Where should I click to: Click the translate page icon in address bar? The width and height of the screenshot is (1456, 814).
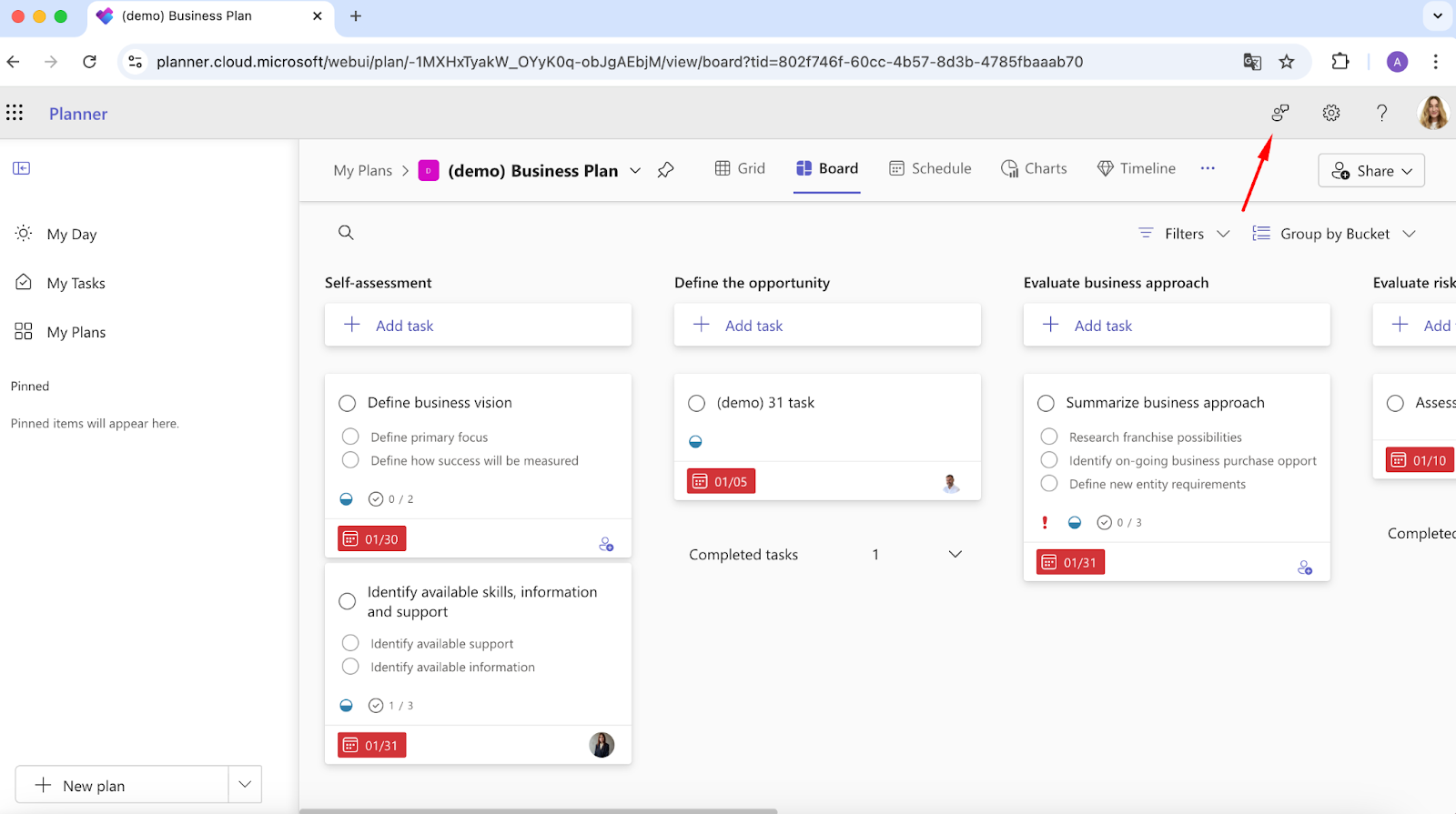pyautogui.click(x=1252, y=62)
